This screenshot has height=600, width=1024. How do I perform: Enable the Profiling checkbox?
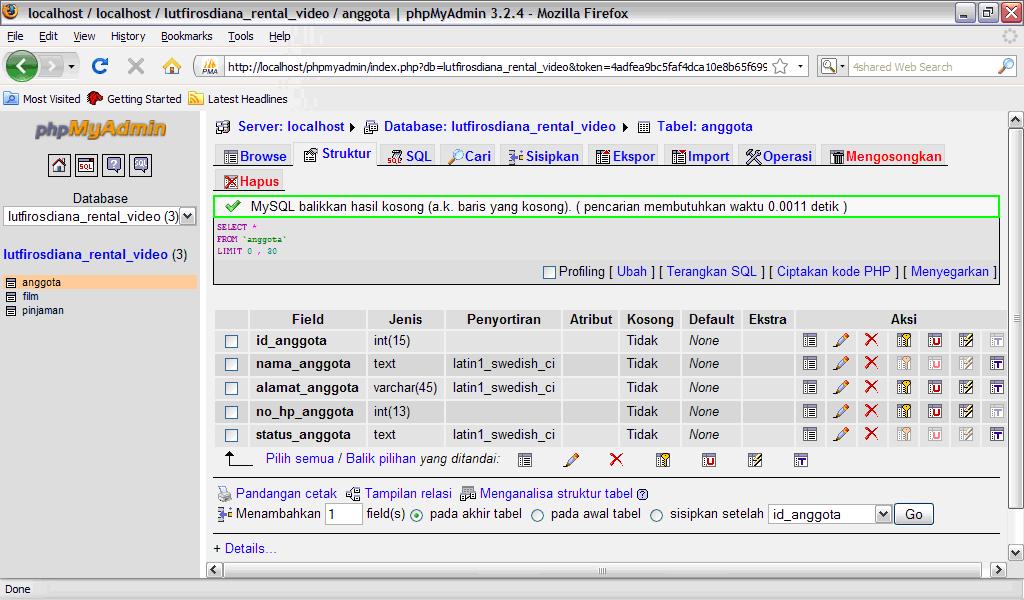pyautogui.click(x=549, y=272)
